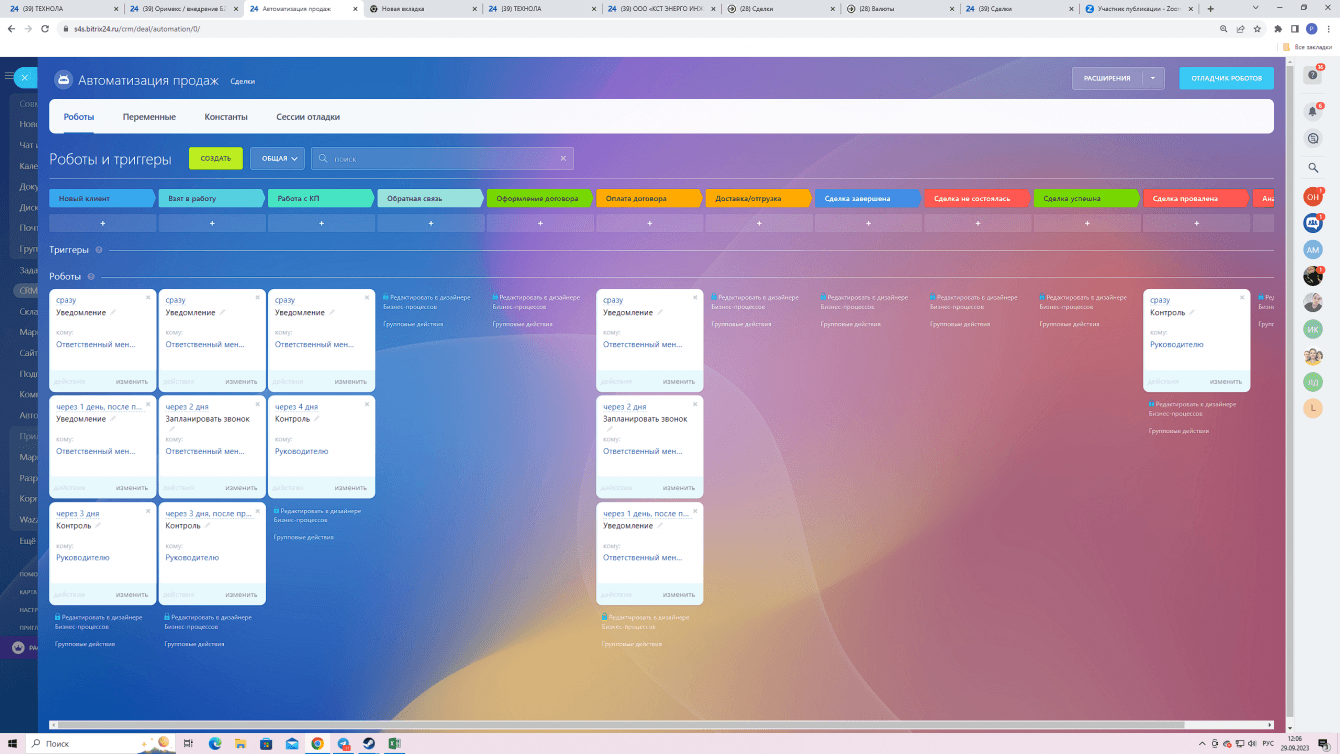Change the через 4 дня delay on Контроль
The width and height of the screenshot is (1340, 754).
click(x=297, y=407)
